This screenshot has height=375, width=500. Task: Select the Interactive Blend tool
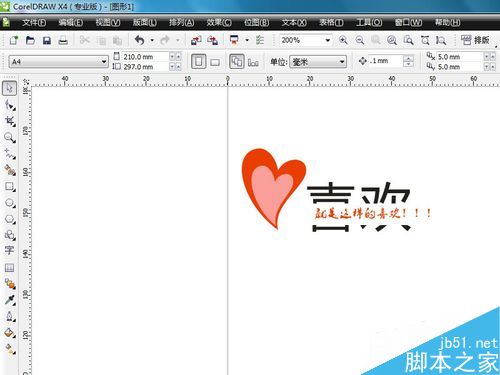pos(9,284)
